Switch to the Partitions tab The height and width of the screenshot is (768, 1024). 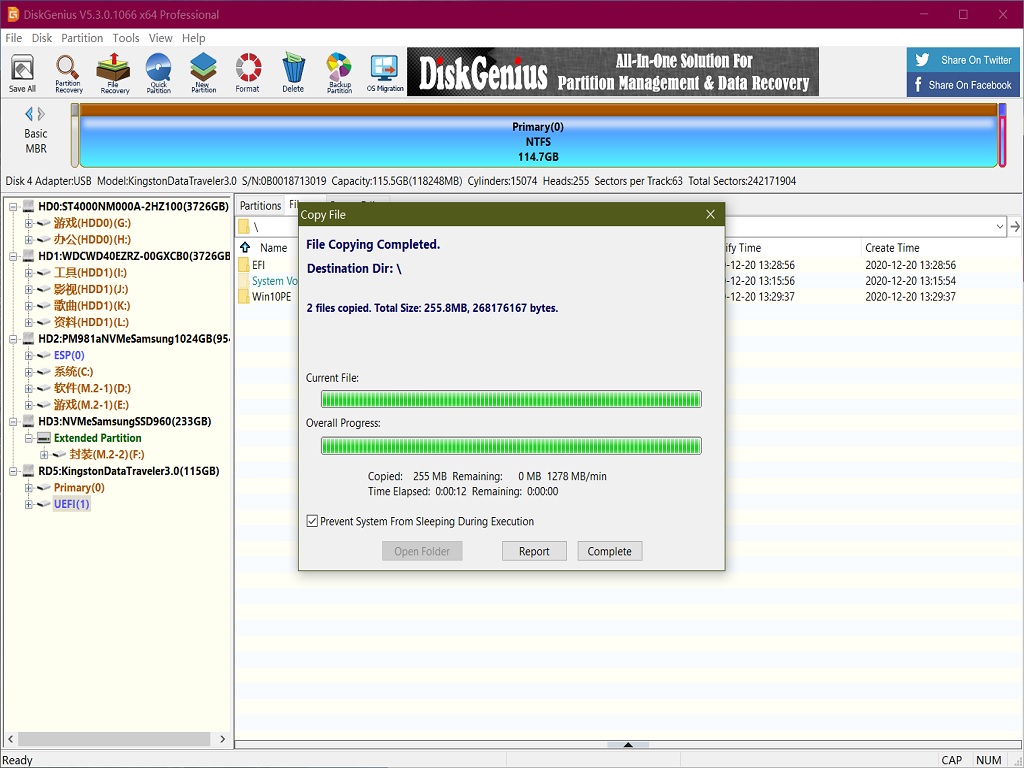[x=260, y=205]
